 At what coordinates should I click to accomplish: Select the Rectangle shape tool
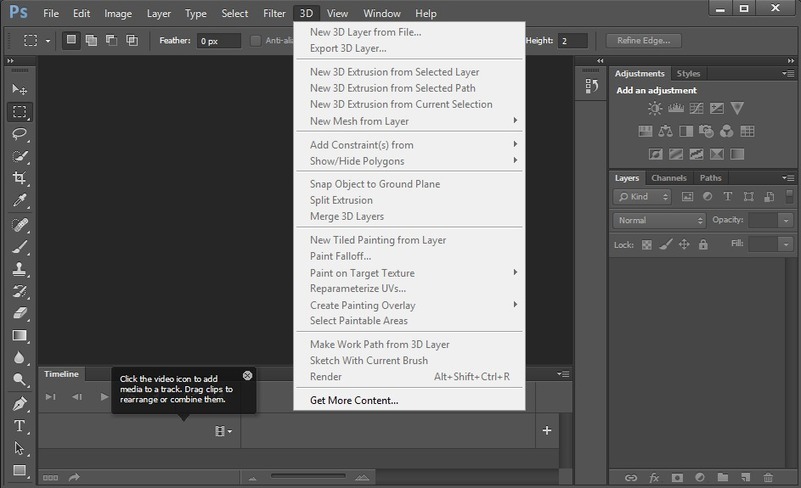[19, 470]
